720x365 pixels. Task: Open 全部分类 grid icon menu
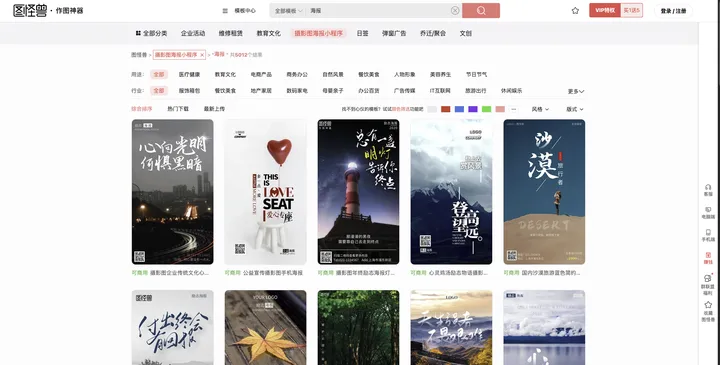click(138, 33)
